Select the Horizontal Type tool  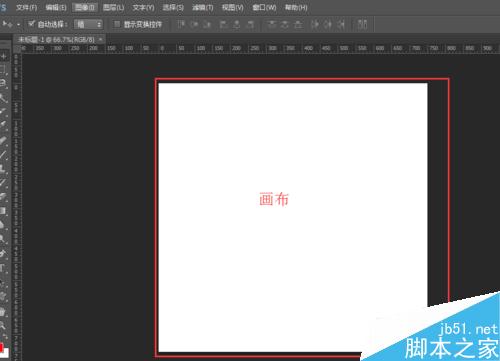click(x=3, y=268)
